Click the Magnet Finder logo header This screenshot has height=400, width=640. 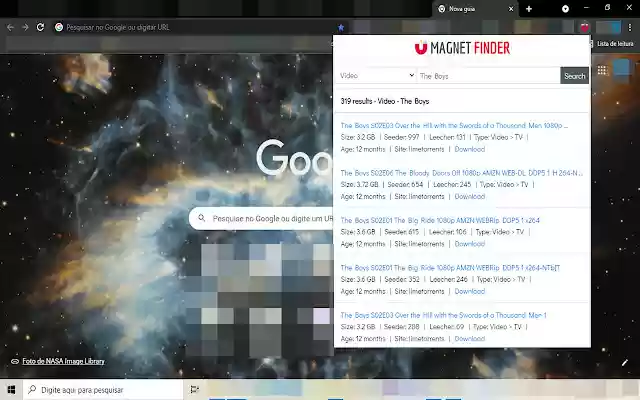462,48
